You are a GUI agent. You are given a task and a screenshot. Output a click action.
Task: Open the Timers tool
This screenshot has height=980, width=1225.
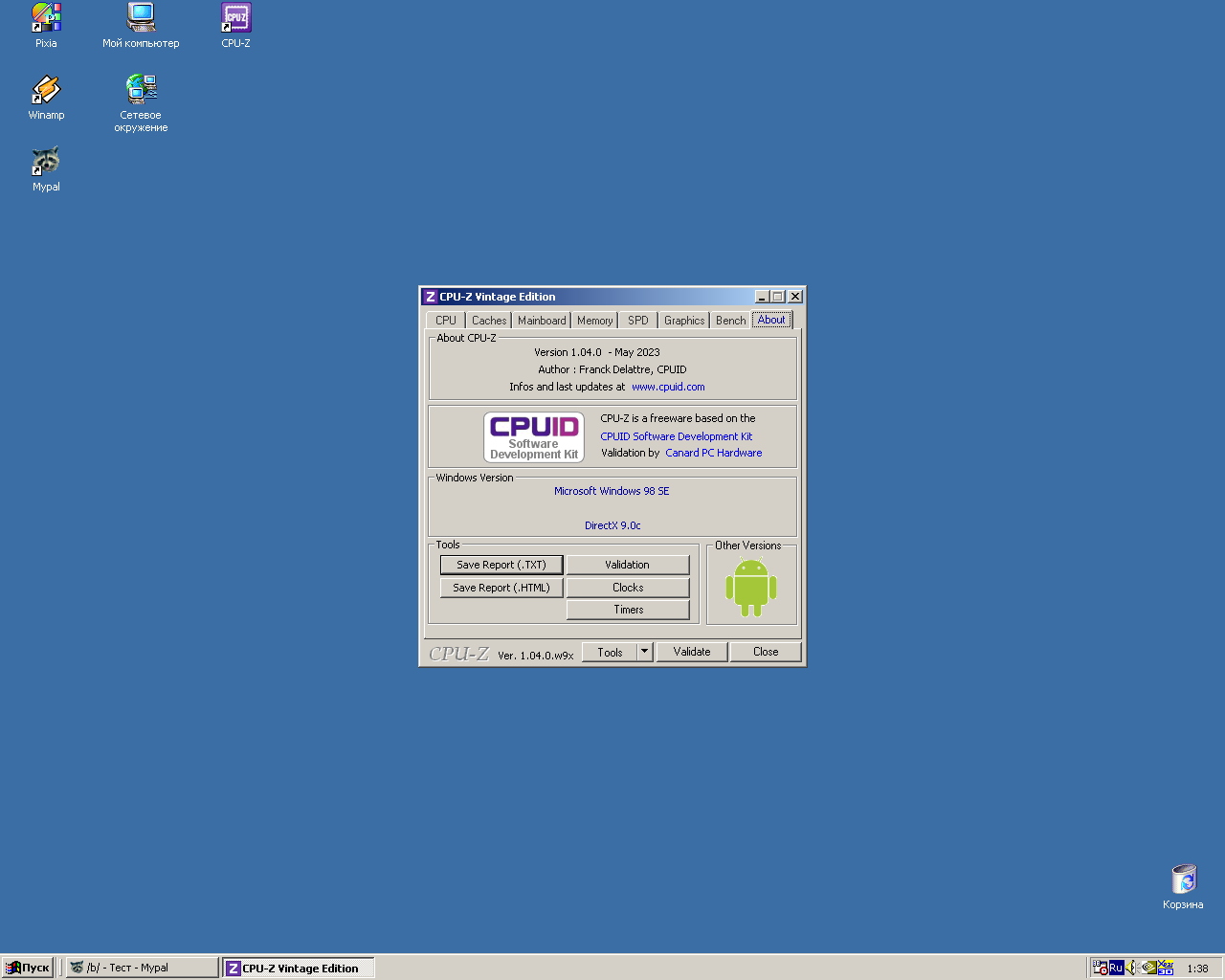(x=628, y=610)
